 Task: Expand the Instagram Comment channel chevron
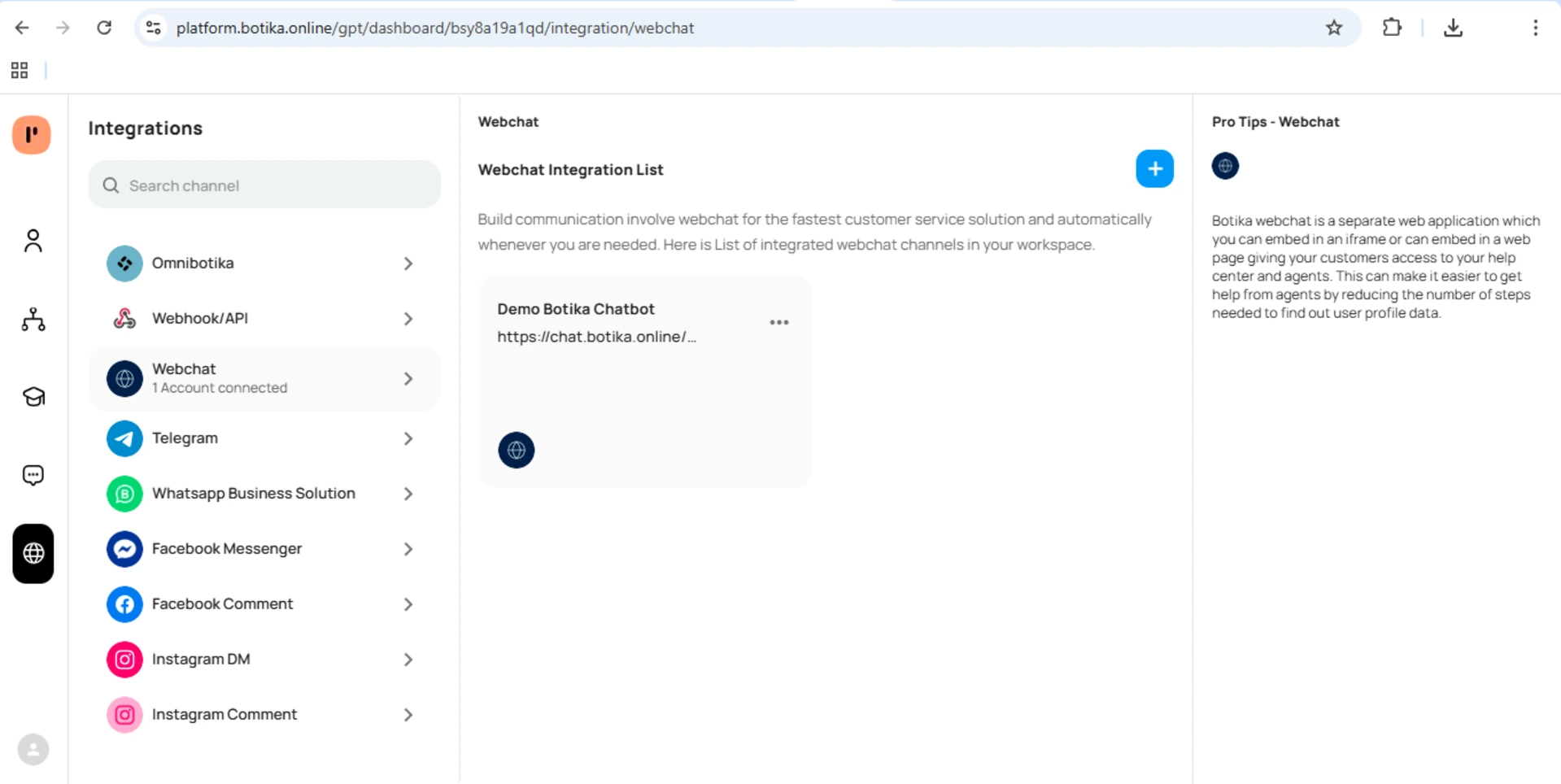tap(408, 715)
